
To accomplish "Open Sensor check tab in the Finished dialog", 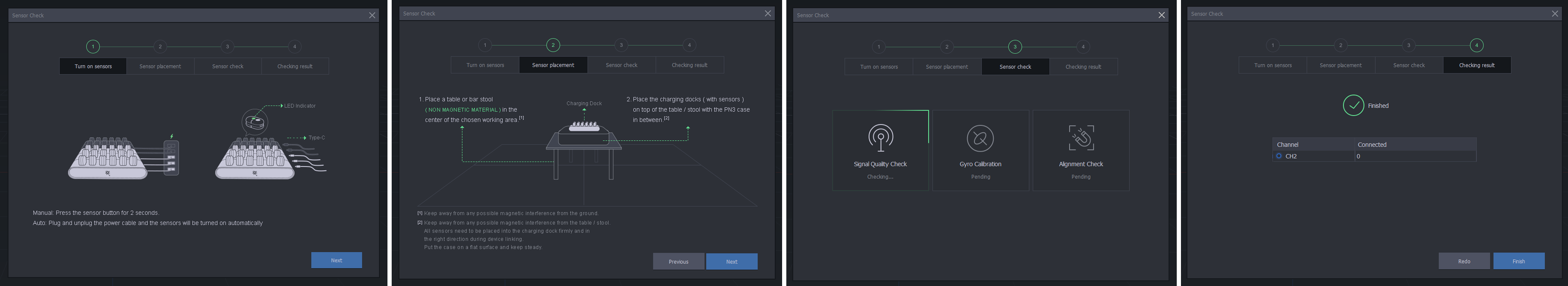I will coord(1409,65).
